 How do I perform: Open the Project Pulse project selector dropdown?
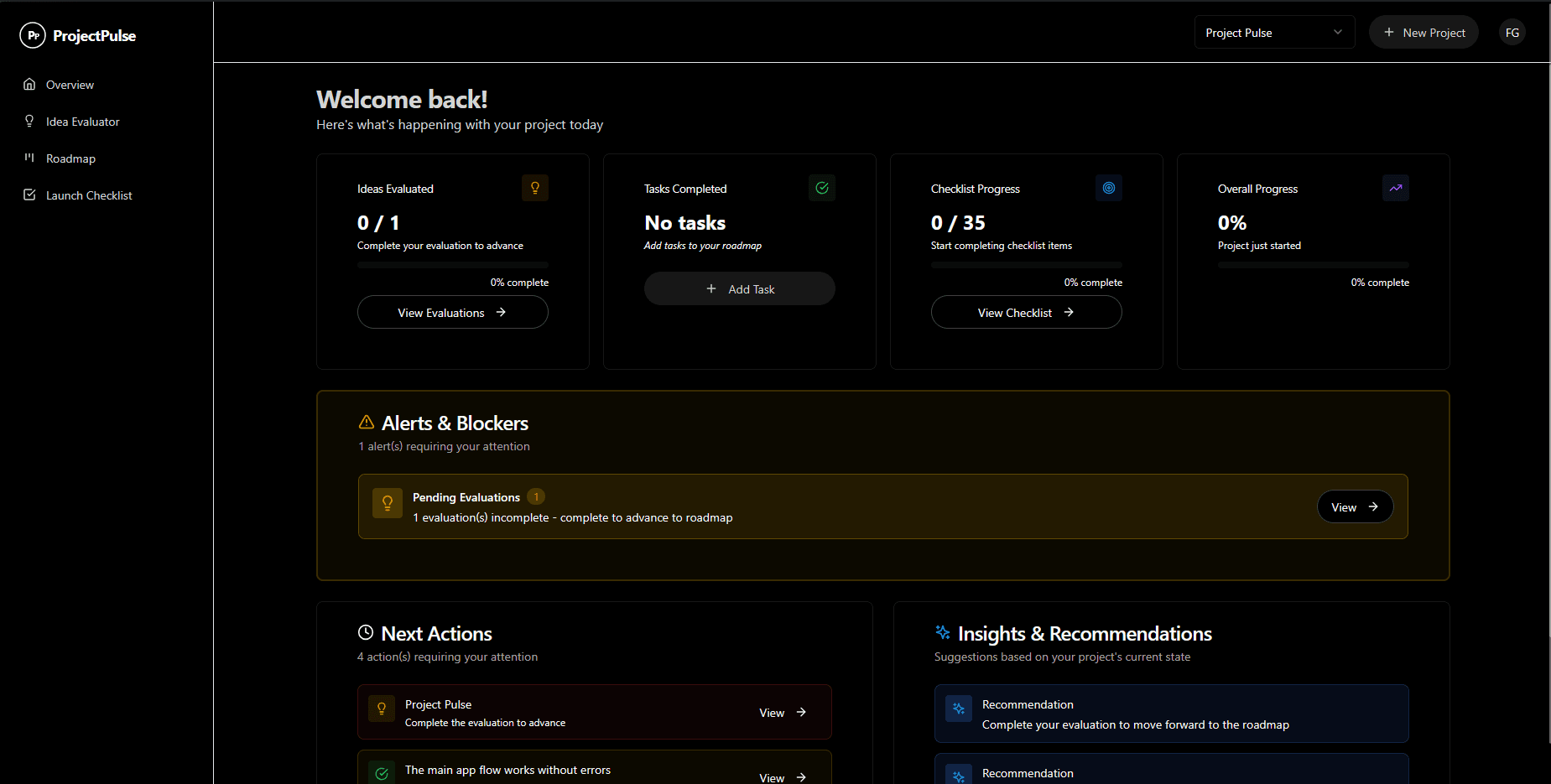coord(1273,32)
